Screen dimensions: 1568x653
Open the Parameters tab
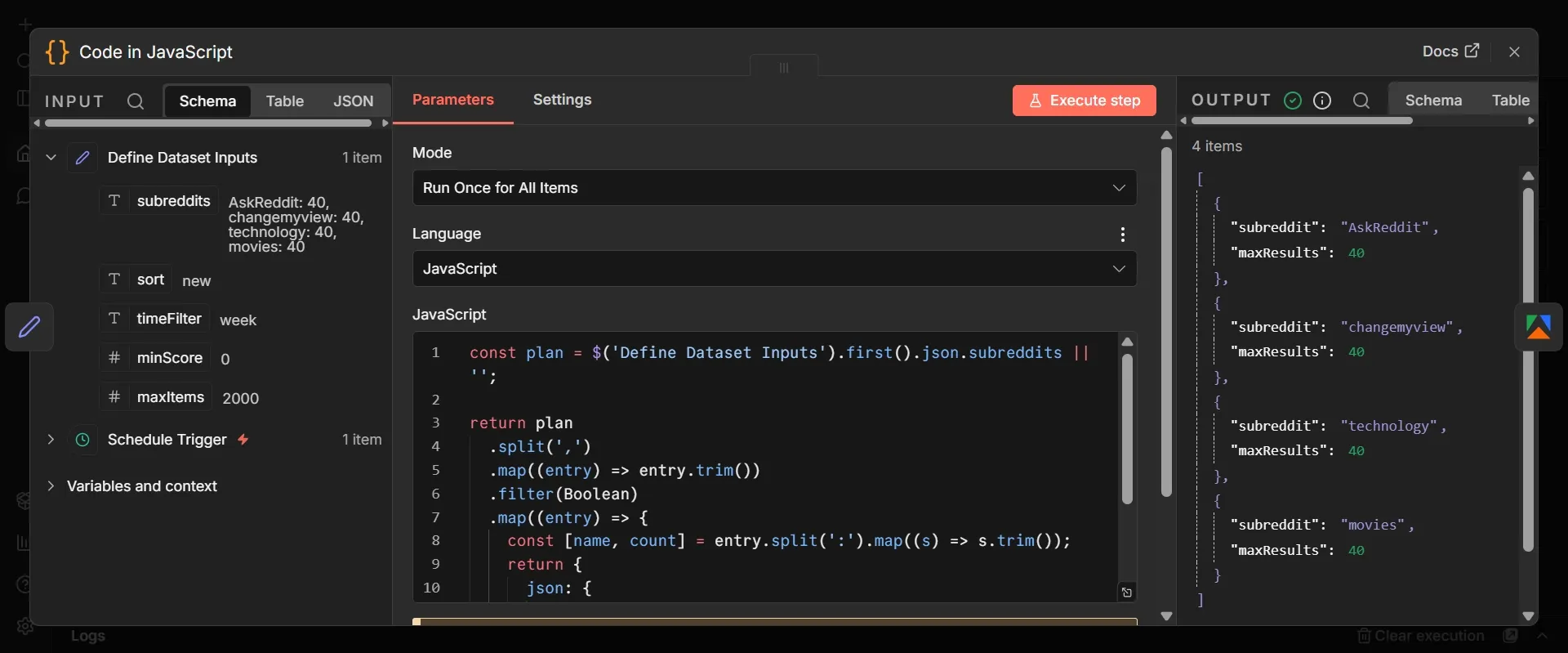click(x=453, y=100)
